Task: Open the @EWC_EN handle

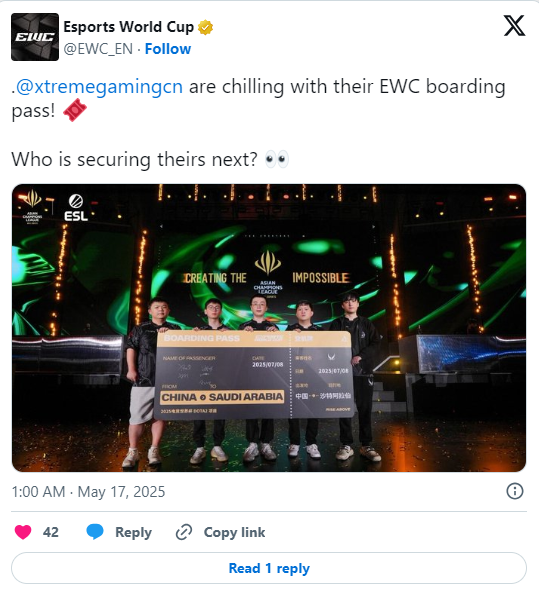Action: (x=98, y=49)
